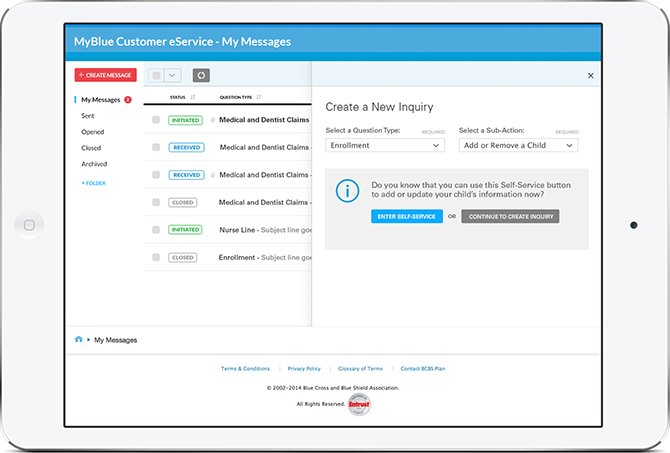Open the Sub-Action dropdown showing Add or Remove a Child
Image resolution: width=670 pixels, height=453 pixels.
pyautogui.click(x=518, y=145)
